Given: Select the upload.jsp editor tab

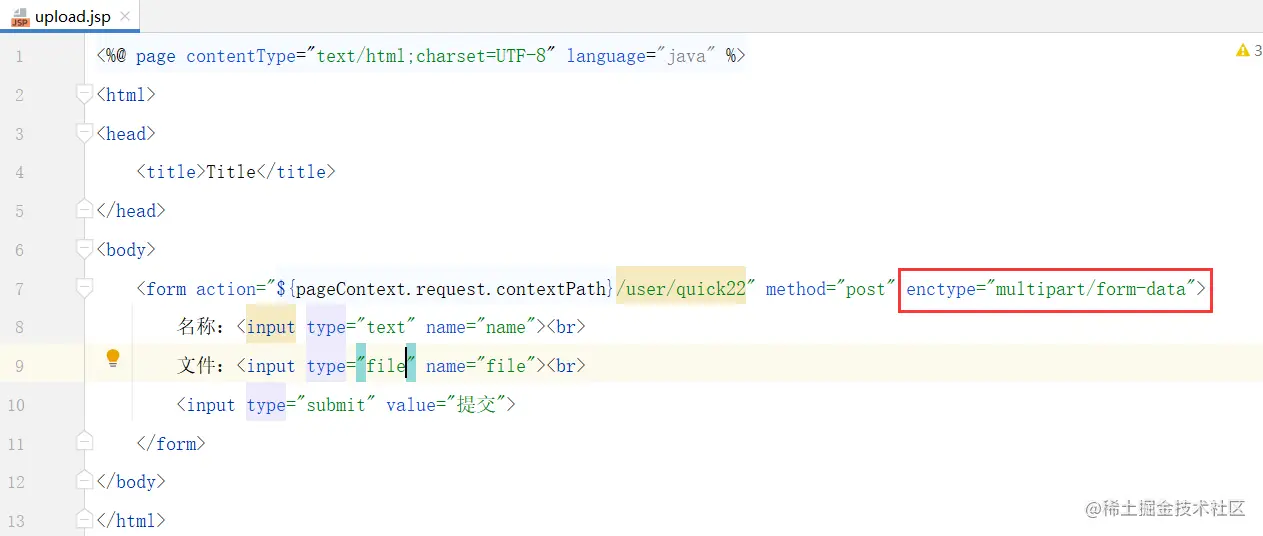Looking at the screenshot, I should [x=70, y=16].
